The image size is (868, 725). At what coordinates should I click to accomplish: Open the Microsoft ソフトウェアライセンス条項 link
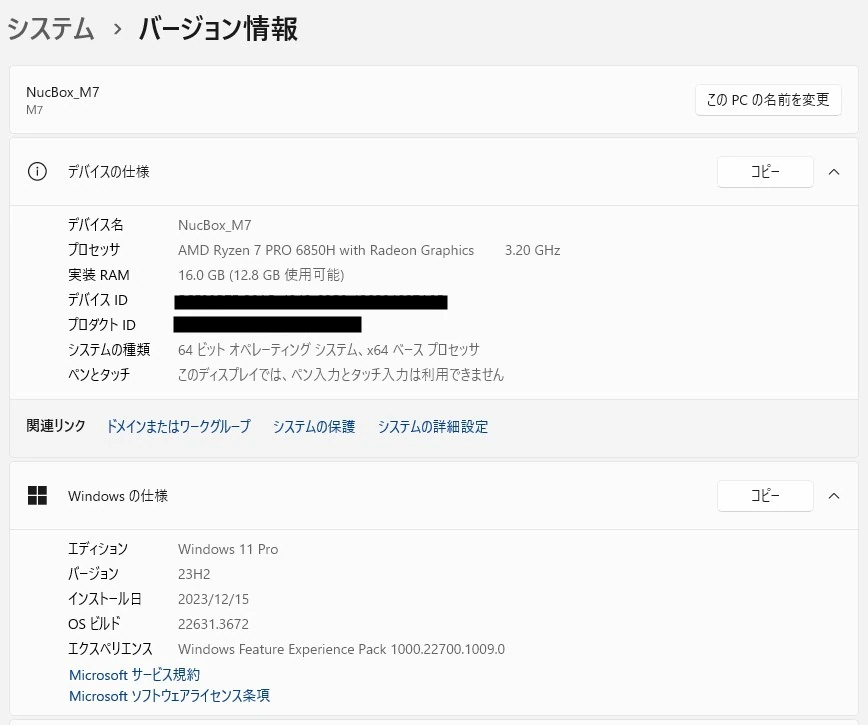click(x=169, y=696)
